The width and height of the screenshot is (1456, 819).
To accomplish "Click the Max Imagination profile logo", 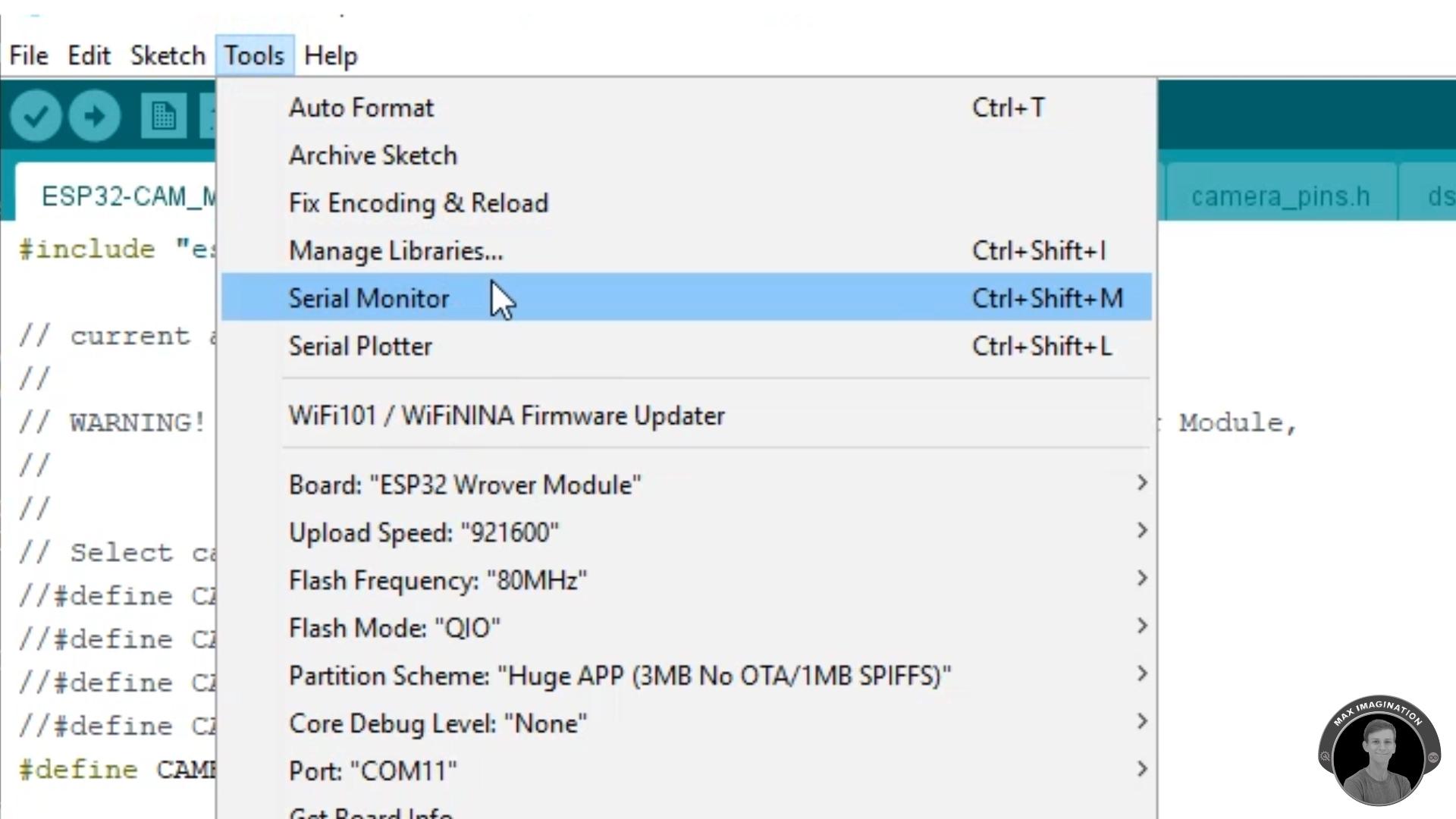I will 1379,751.
